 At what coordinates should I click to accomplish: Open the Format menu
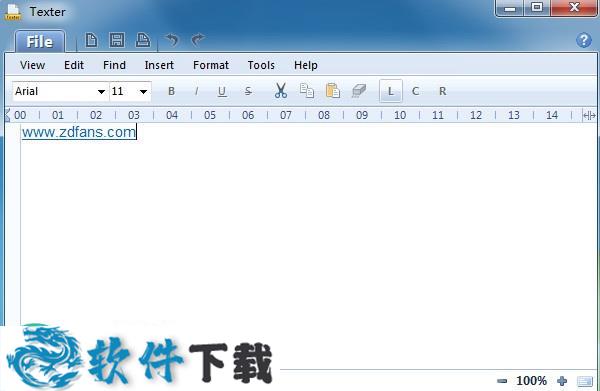point(211,65)
